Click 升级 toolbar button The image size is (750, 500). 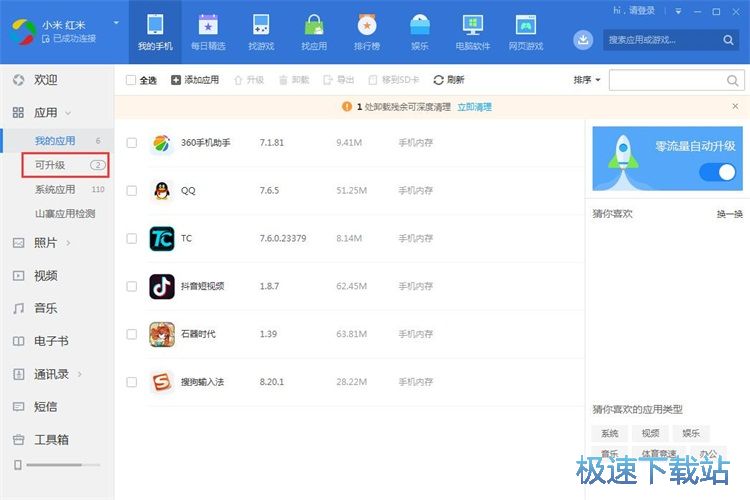249,80
